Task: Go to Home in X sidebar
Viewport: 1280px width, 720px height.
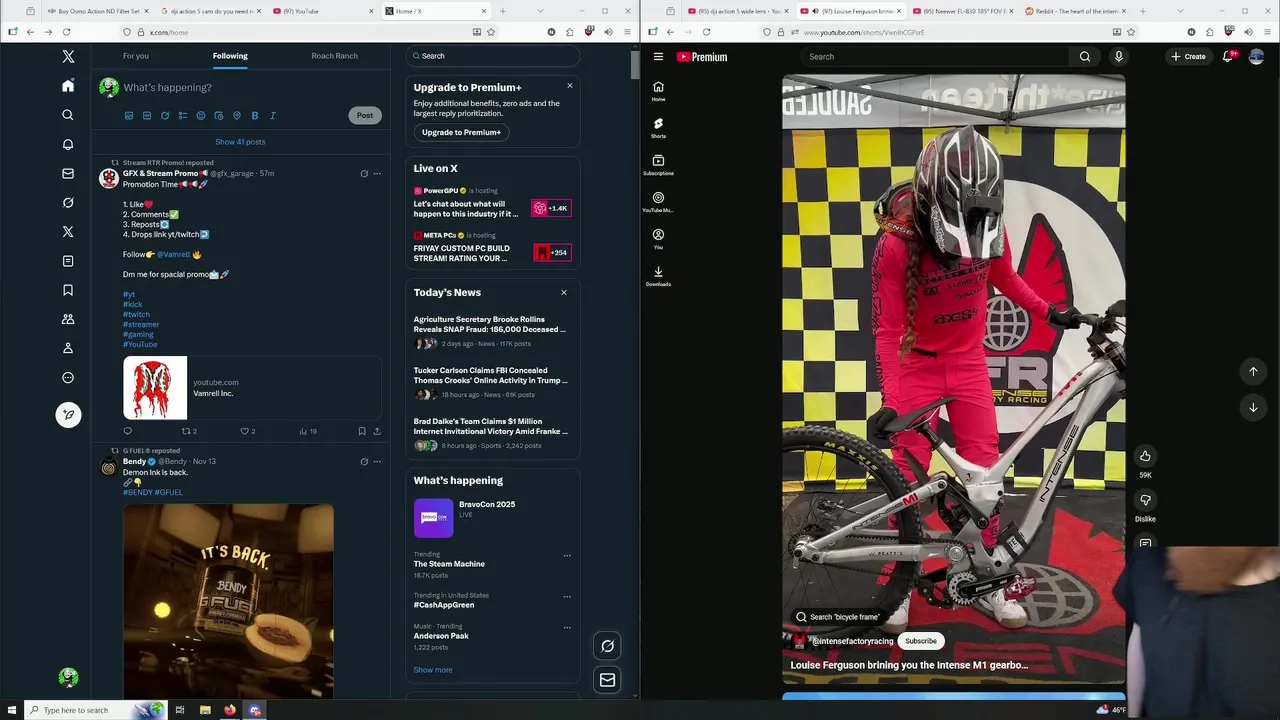Action: pyautogui.click(x=68, y=86)
